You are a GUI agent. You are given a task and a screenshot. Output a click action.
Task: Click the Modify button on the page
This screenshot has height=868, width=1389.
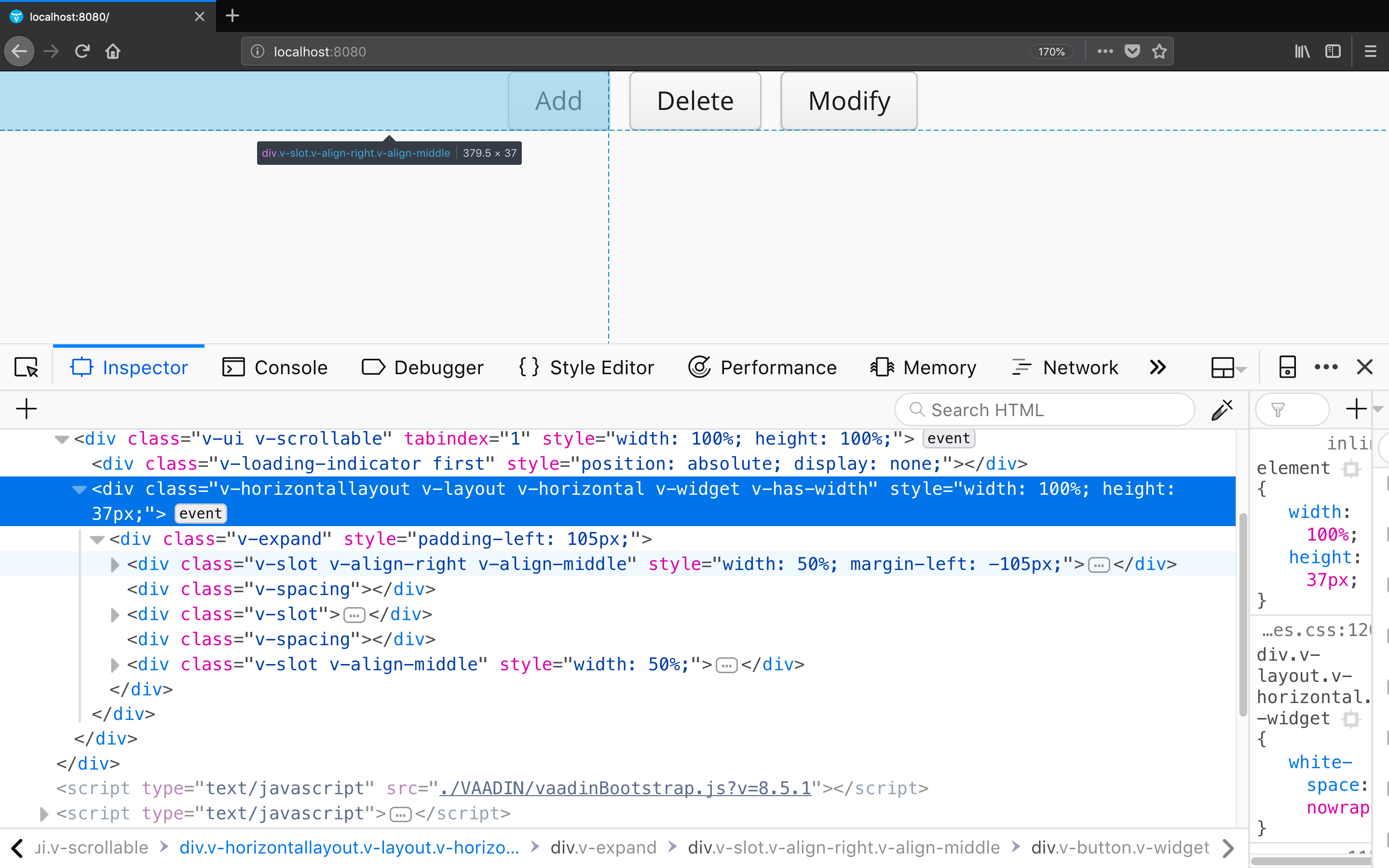849,101
